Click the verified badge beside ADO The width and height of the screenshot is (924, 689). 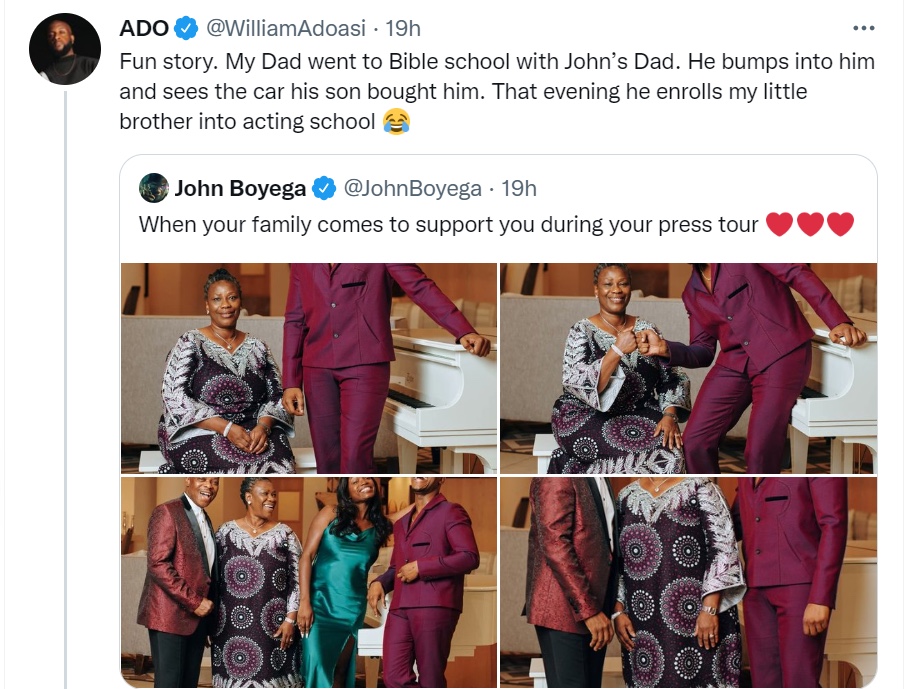187,28
